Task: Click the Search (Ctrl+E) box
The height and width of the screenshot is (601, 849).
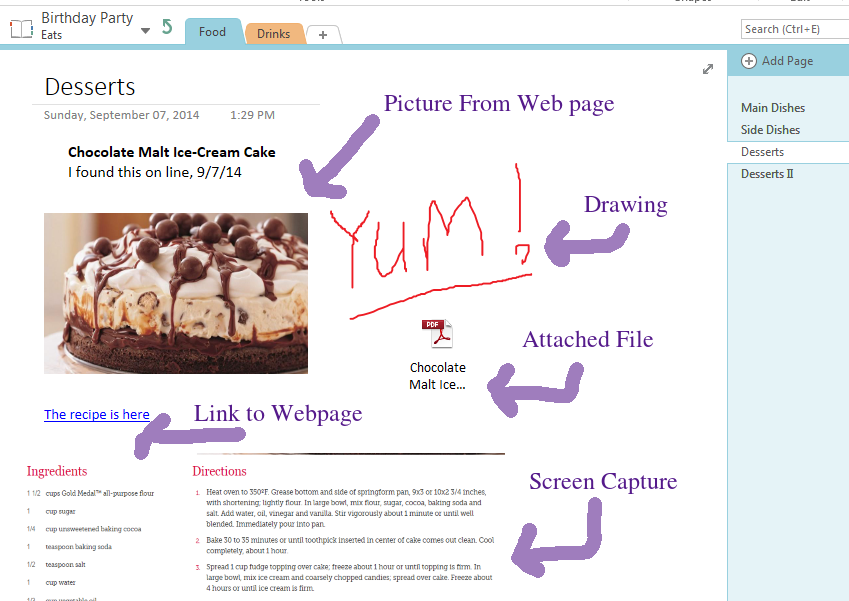Action: tap(794, 29)
